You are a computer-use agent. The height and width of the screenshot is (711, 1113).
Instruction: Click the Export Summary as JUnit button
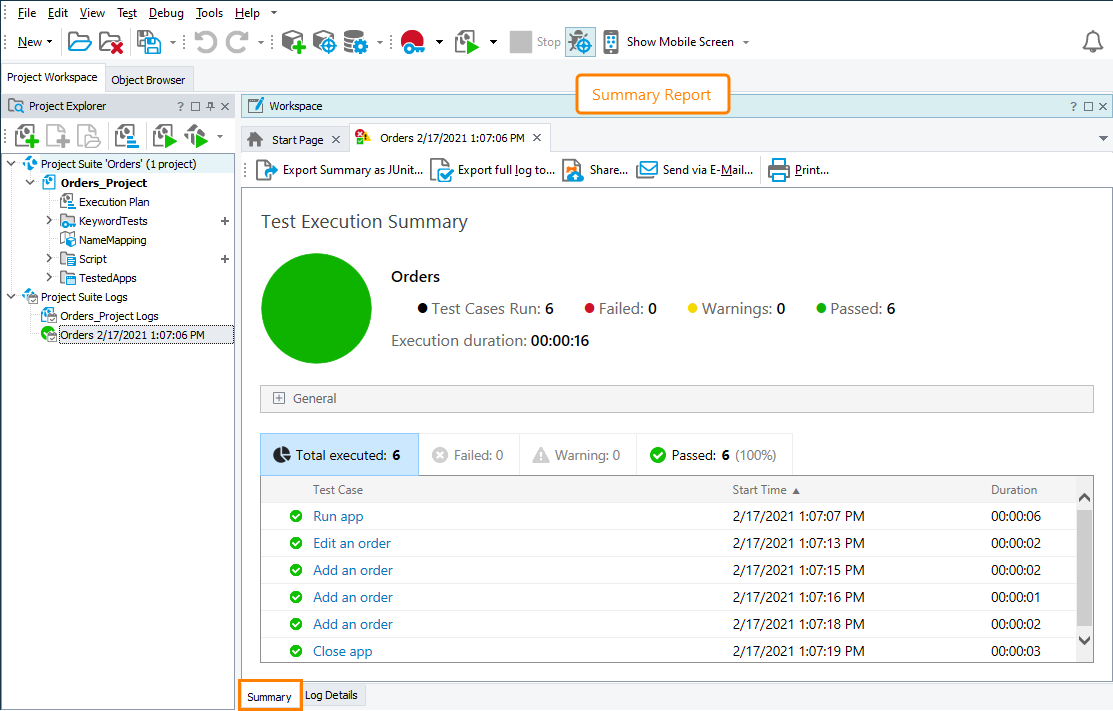pos(340,169)
